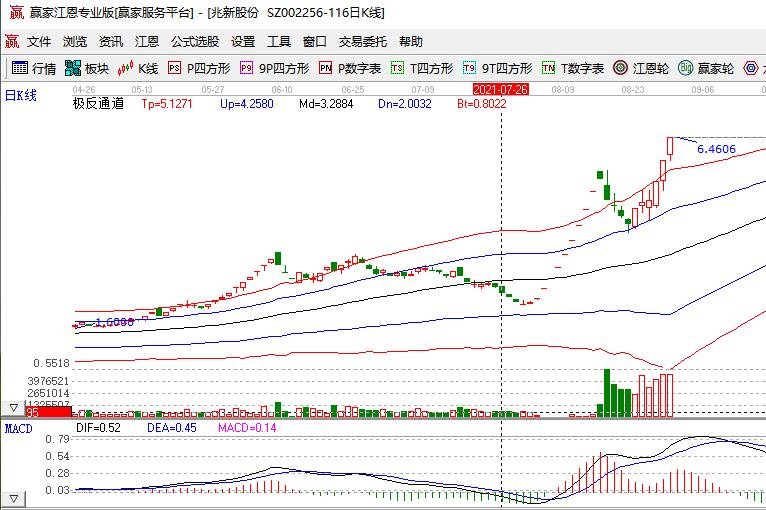Click the 6.4606 high price label
The image size is (766, 510).
[x=716, y=149]
